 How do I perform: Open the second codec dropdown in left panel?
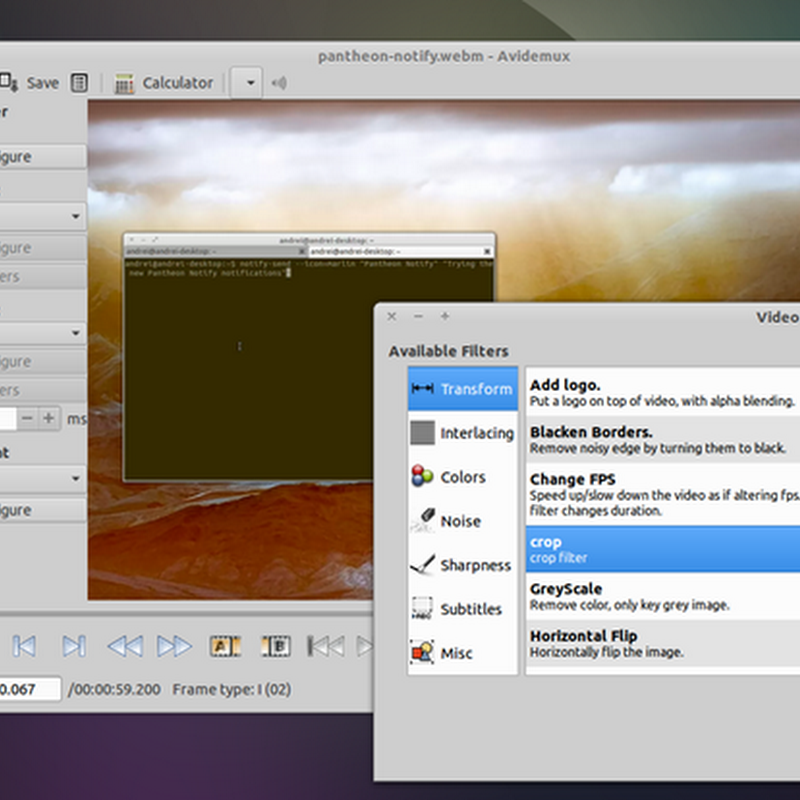point(43,333)
